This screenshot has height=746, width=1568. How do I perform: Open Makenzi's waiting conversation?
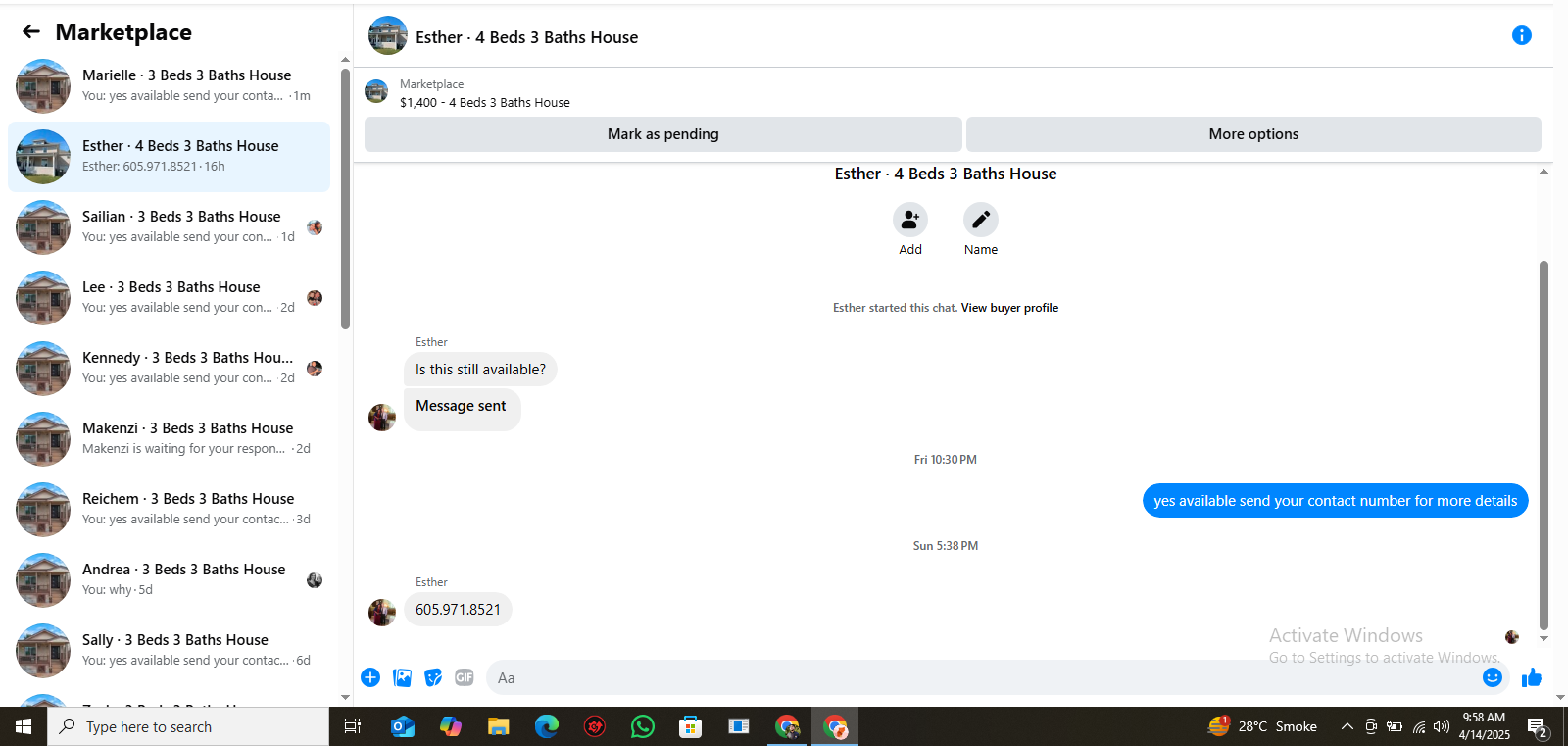(x=169, y=439)
